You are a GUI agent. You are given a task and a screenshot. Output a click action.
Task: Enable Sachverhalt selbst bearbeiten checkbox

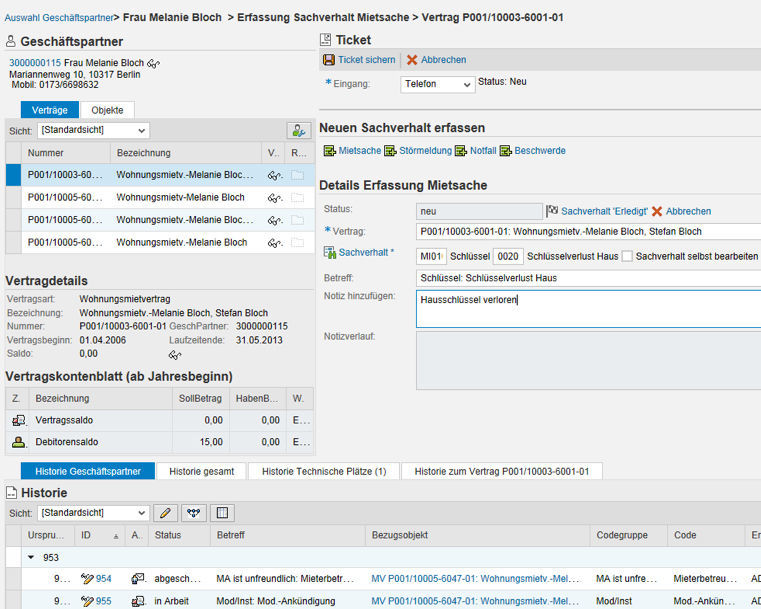tap(627, 256)
